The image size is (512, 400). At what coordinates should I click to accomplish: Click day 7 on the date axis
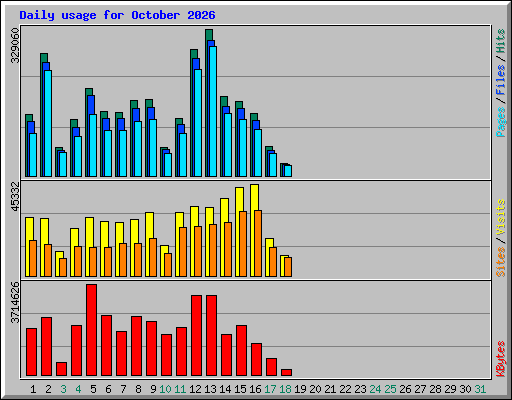click(x=123, y=389)
